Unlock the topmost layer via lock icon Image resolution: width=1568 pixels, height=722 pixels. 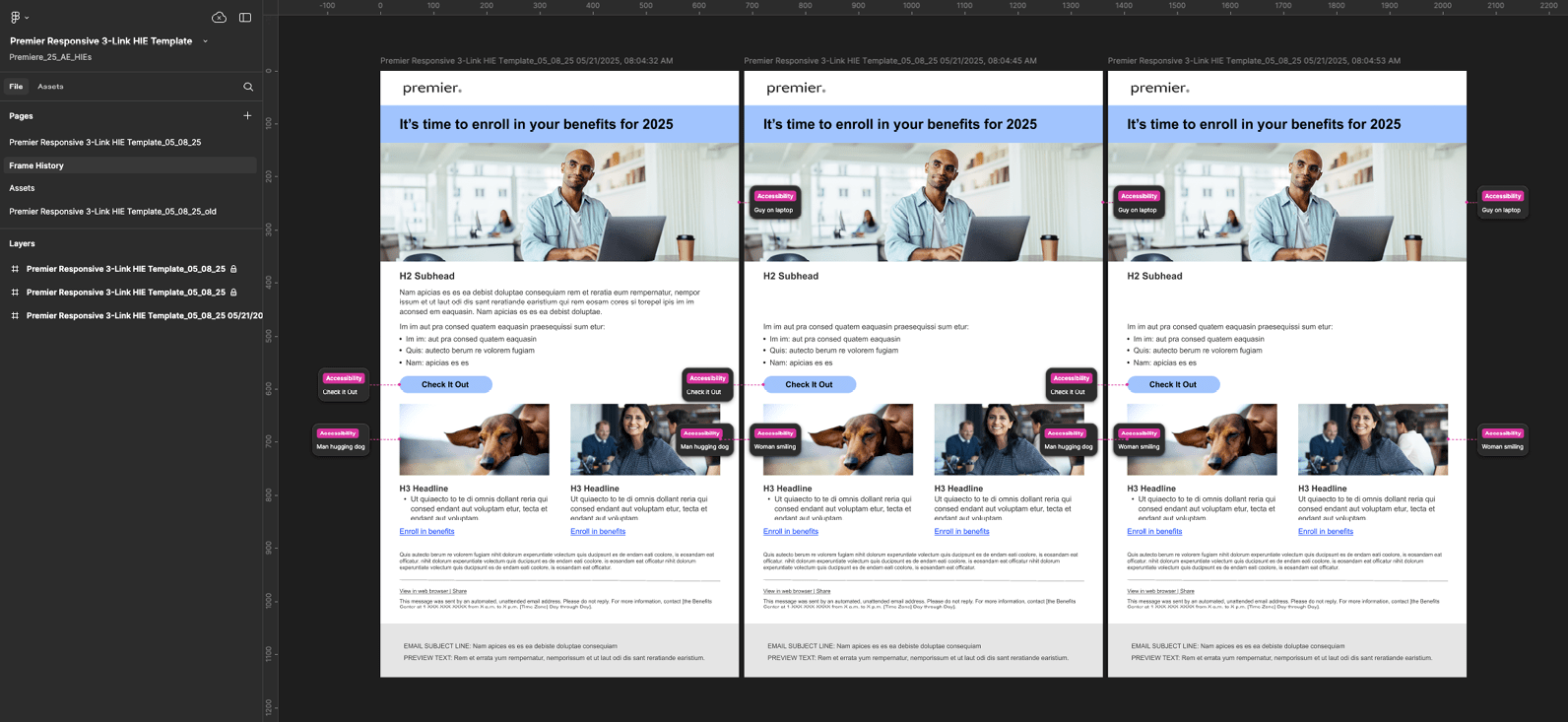pos(233,269)
